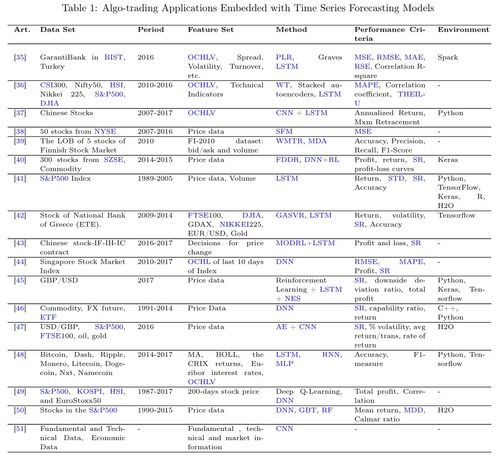Click the MODRL+LSTM method link
Screen dimensions: 499x463
tap(305, 243)
